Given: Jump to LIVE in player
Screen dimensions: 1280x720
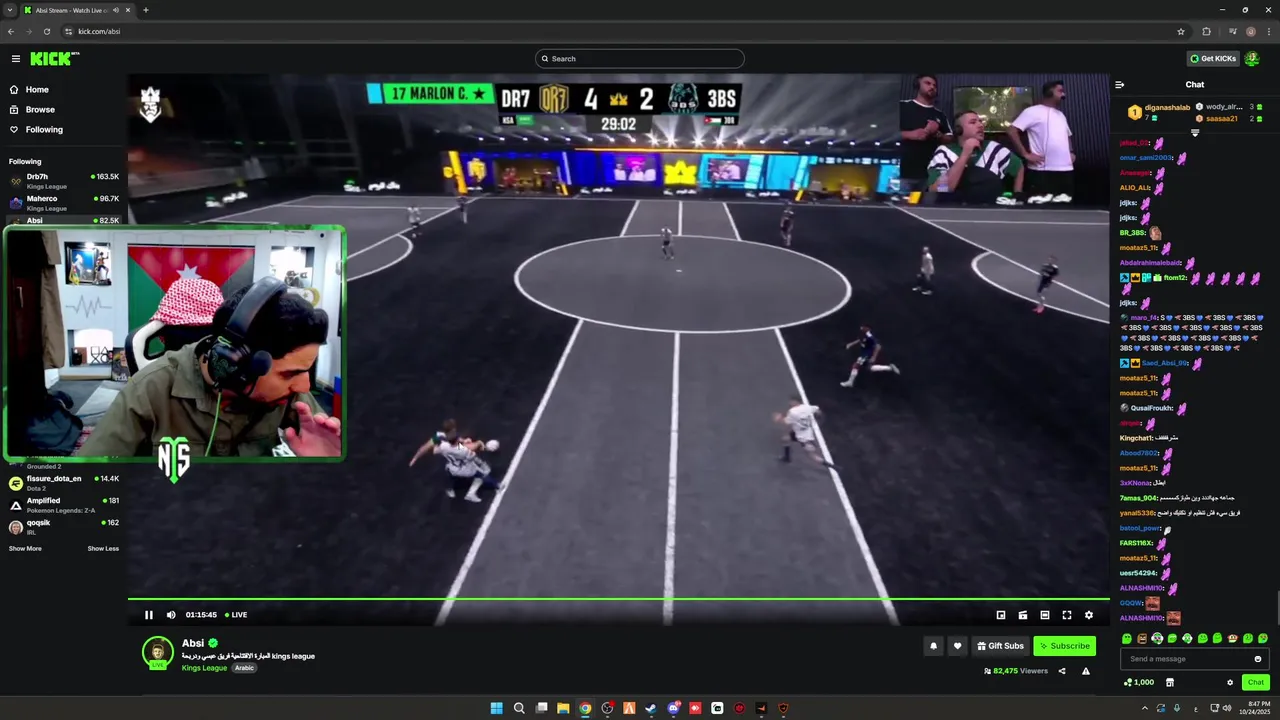Looking at the screenshot, I should pyautogui.click(x=236, y=615).
